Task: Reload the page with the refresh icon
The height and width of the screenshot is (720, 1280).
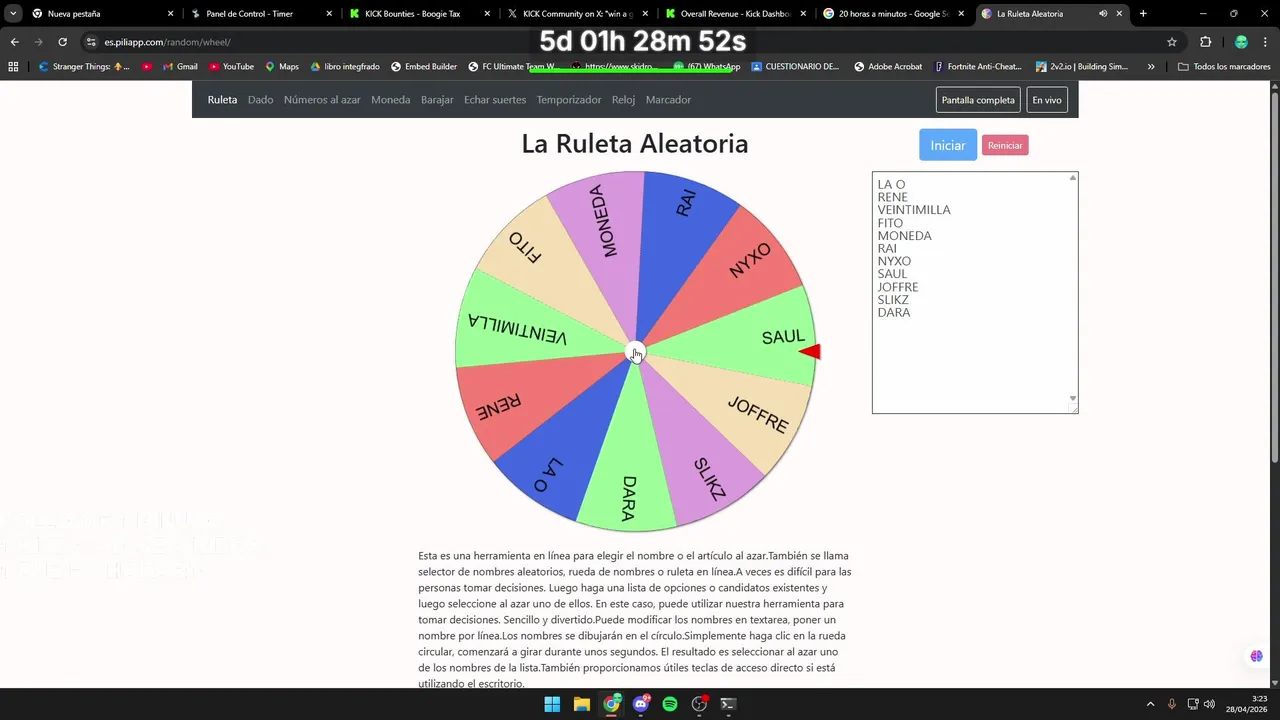Action: [x=62, y=42]
